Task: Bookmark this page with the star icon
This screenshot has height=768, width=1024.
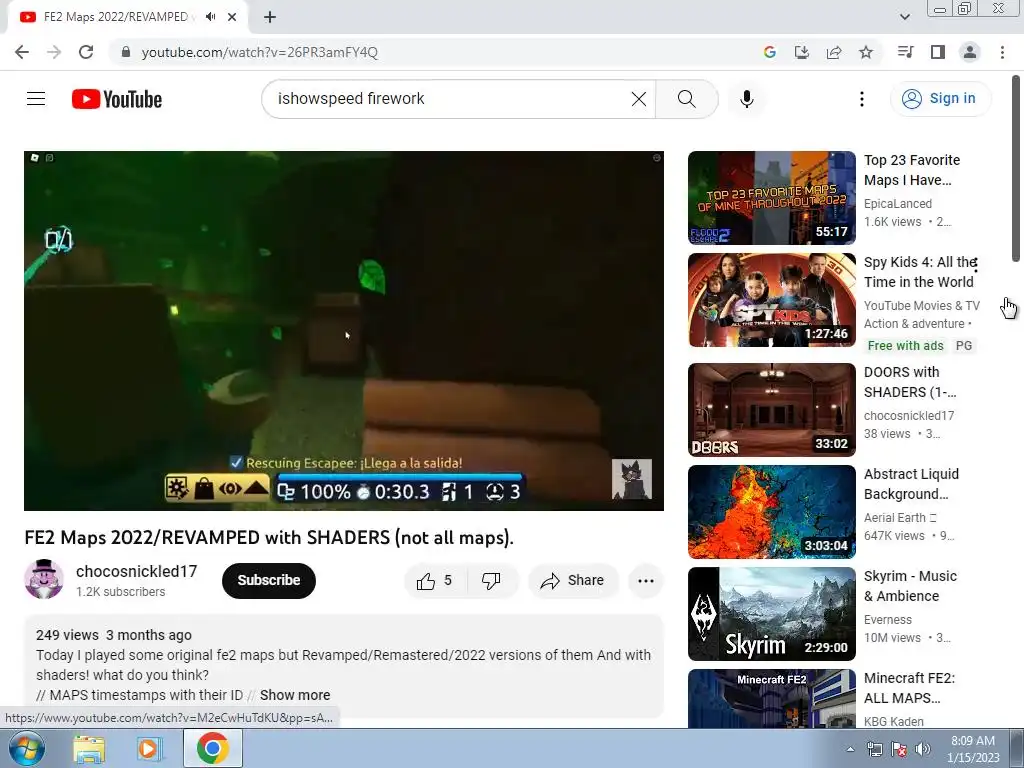Action: click(x=866, y=52)
